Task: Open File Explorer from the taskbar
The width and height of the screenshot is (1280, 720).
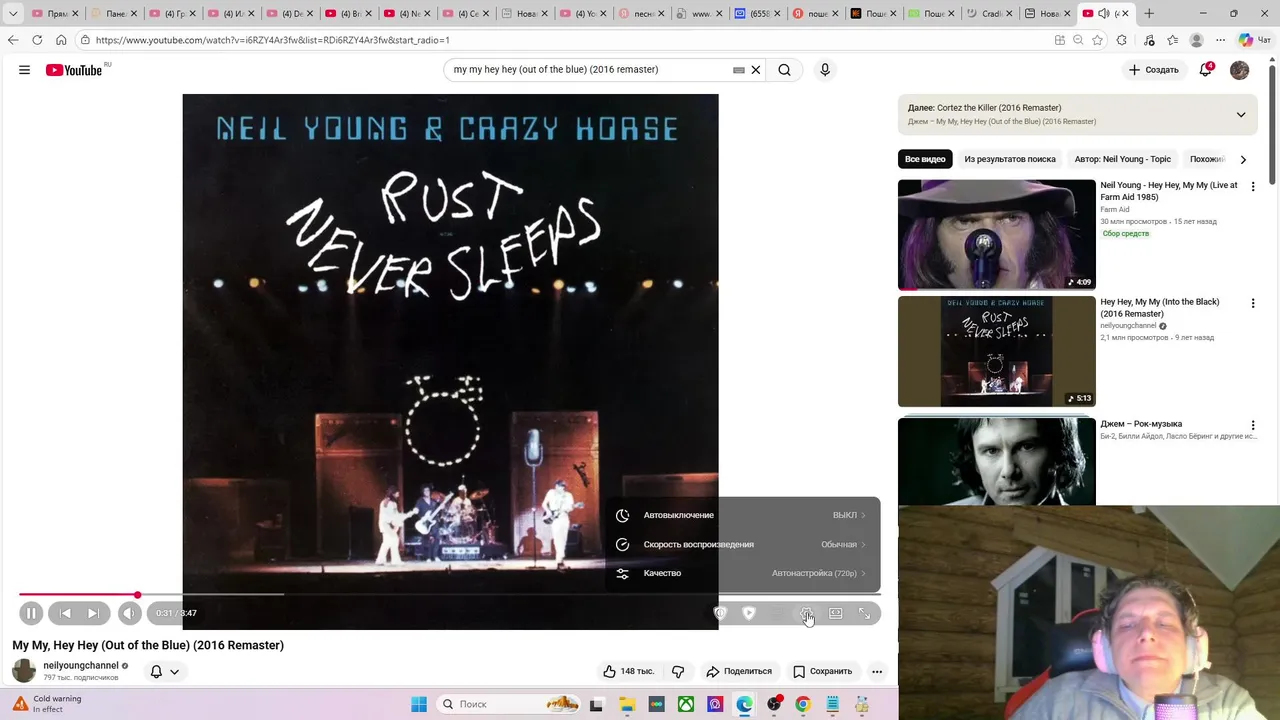Action: (x=627, y=704)
